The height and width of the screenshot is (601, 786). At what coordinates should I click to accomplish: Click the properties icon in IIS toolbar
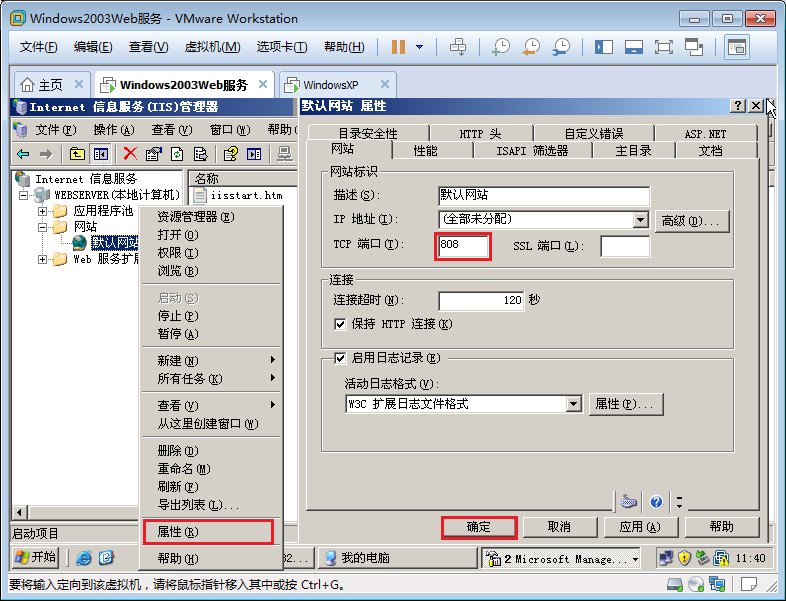pos(153,154)
